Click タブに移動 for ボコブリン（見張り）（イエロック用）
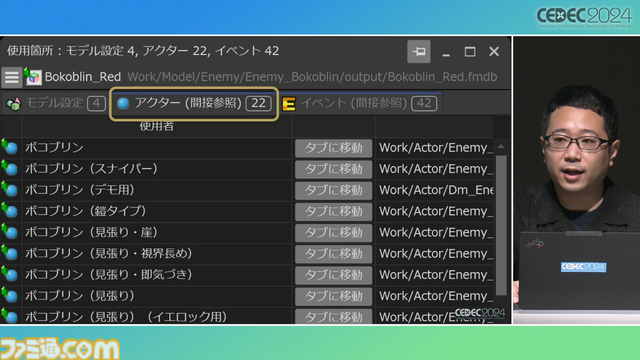Screen dimensions: 640x360 click(333, 316)
